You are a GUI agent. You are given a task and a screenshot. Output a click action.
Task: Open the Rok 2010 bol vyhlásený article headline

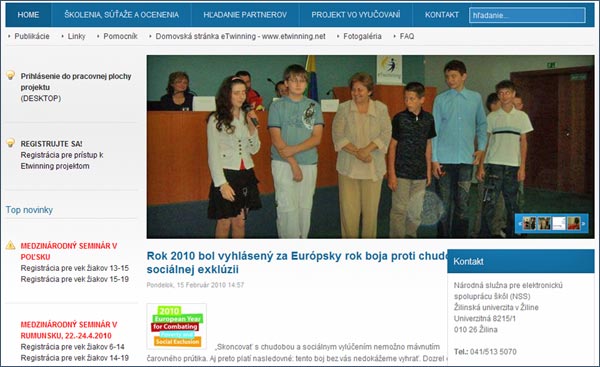point(297,263)
